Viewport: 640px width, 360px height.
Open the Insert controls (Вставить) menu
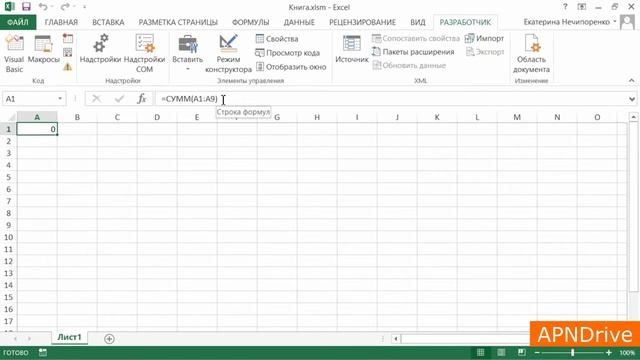187,54
